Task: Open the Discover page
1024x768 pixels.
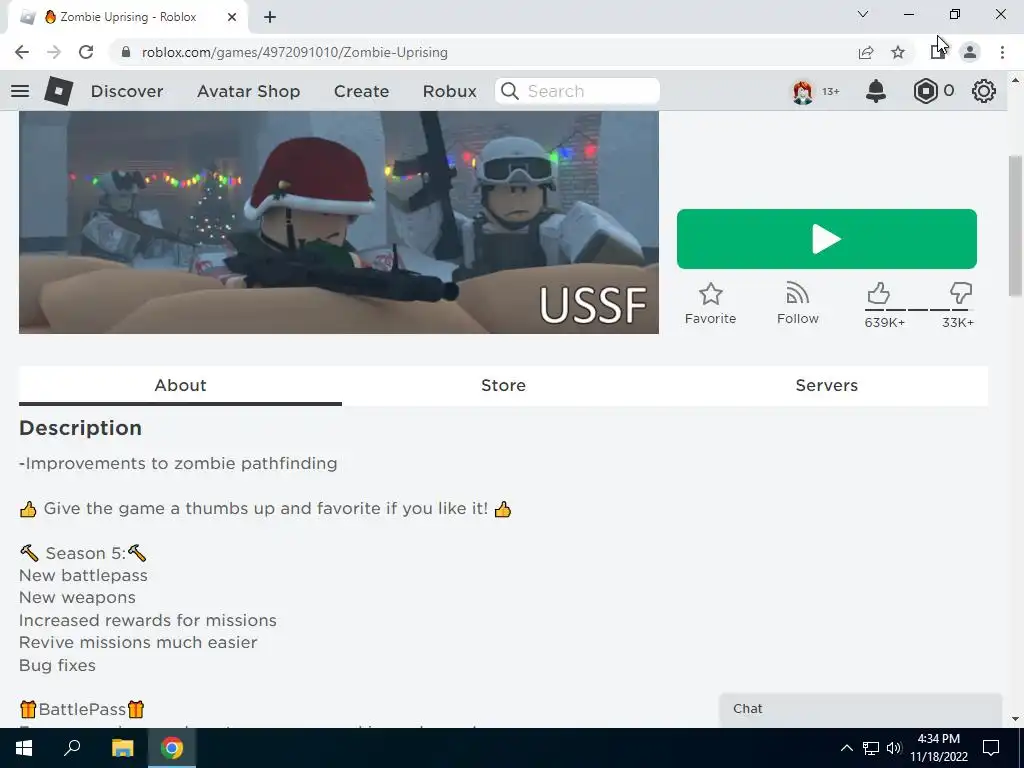Action: 127,91
